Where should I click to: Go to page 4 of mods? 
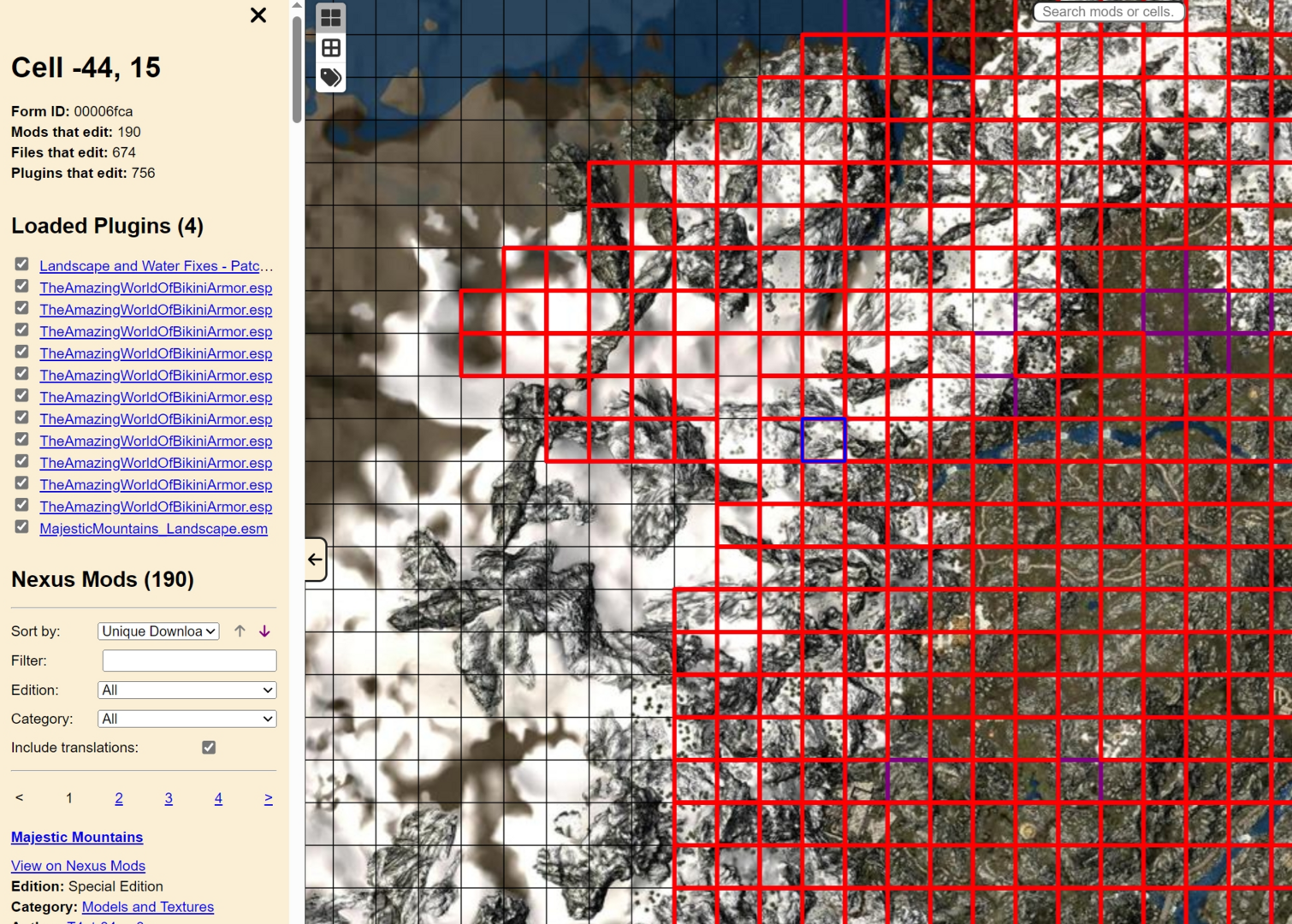pos(218,798)
